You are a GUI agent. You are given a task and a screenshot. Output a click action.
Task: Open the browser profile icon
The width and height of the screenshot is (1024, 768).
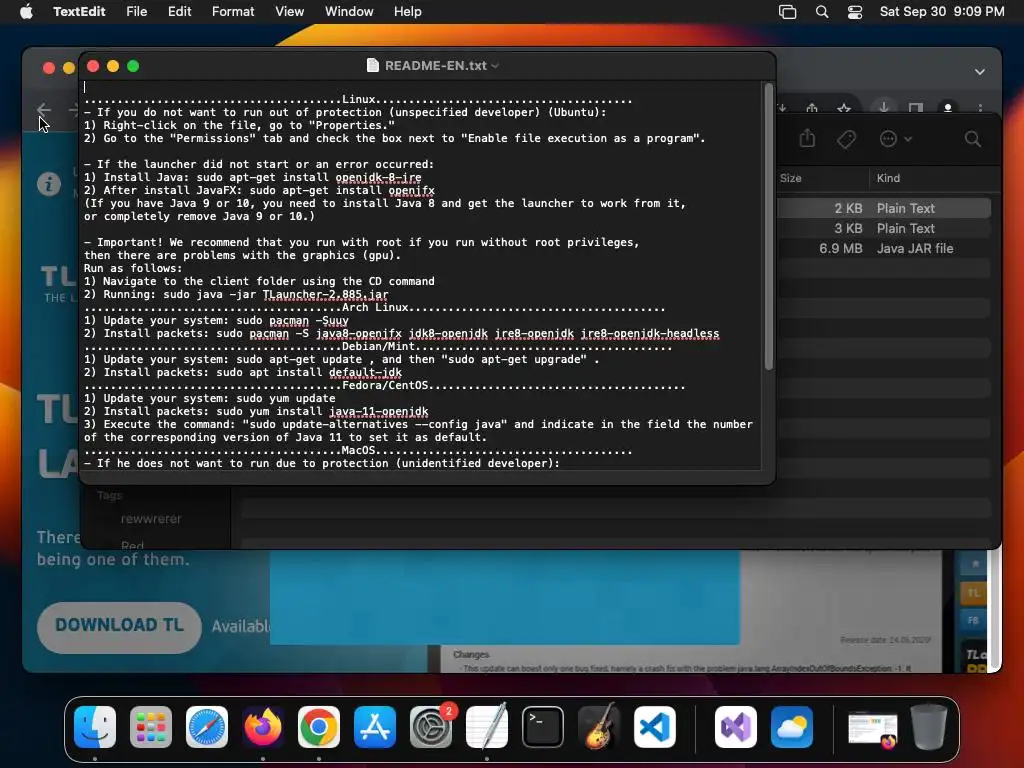tap(948, 108)
